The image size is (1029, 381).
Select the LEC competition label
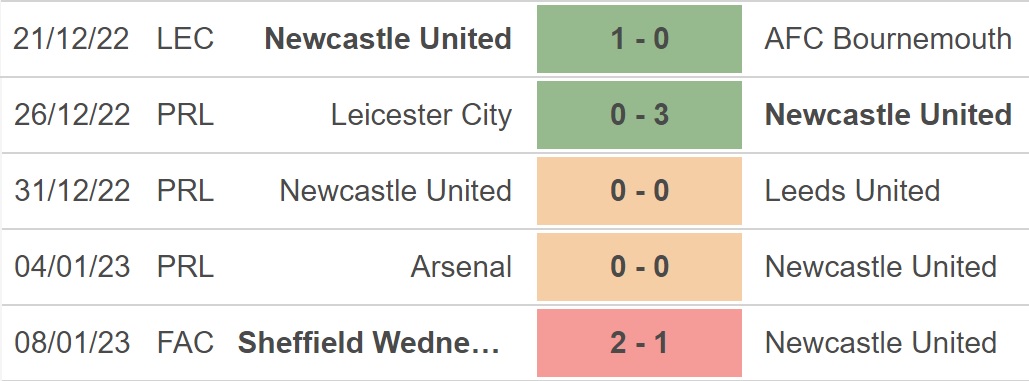click(186, 39)
